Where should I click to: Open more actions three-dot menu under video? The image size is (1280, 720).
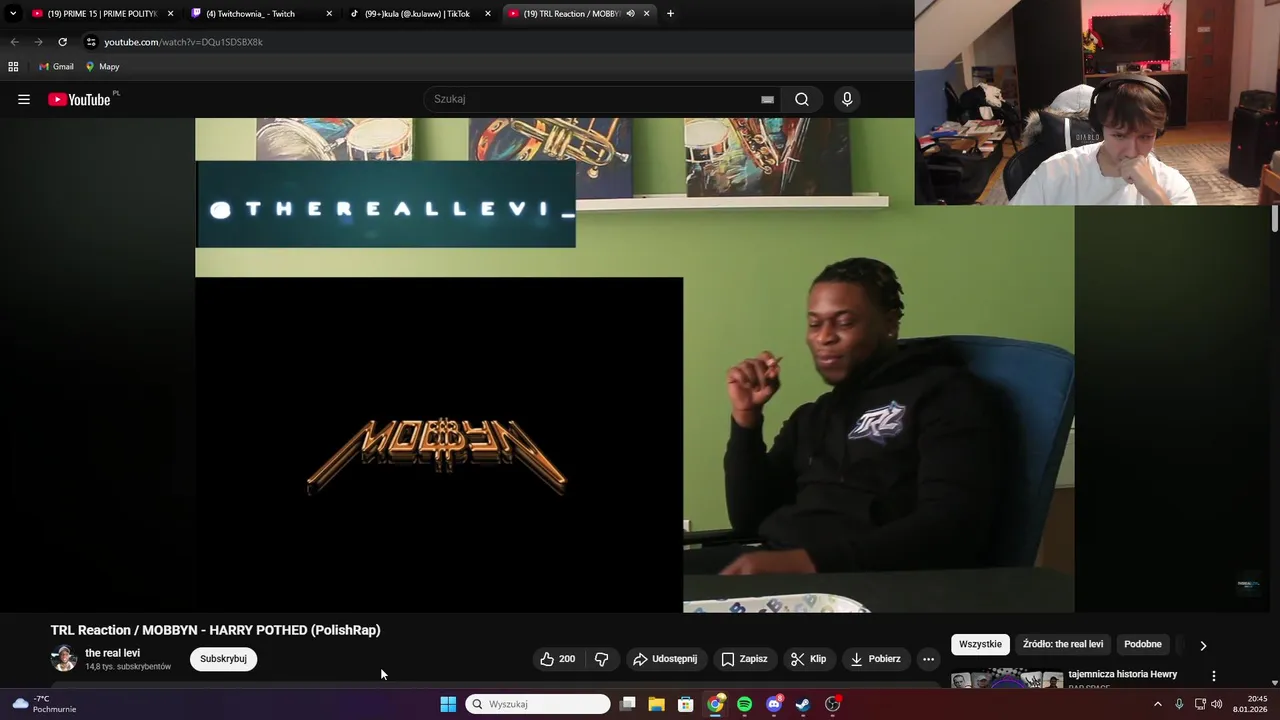point(928,659)
